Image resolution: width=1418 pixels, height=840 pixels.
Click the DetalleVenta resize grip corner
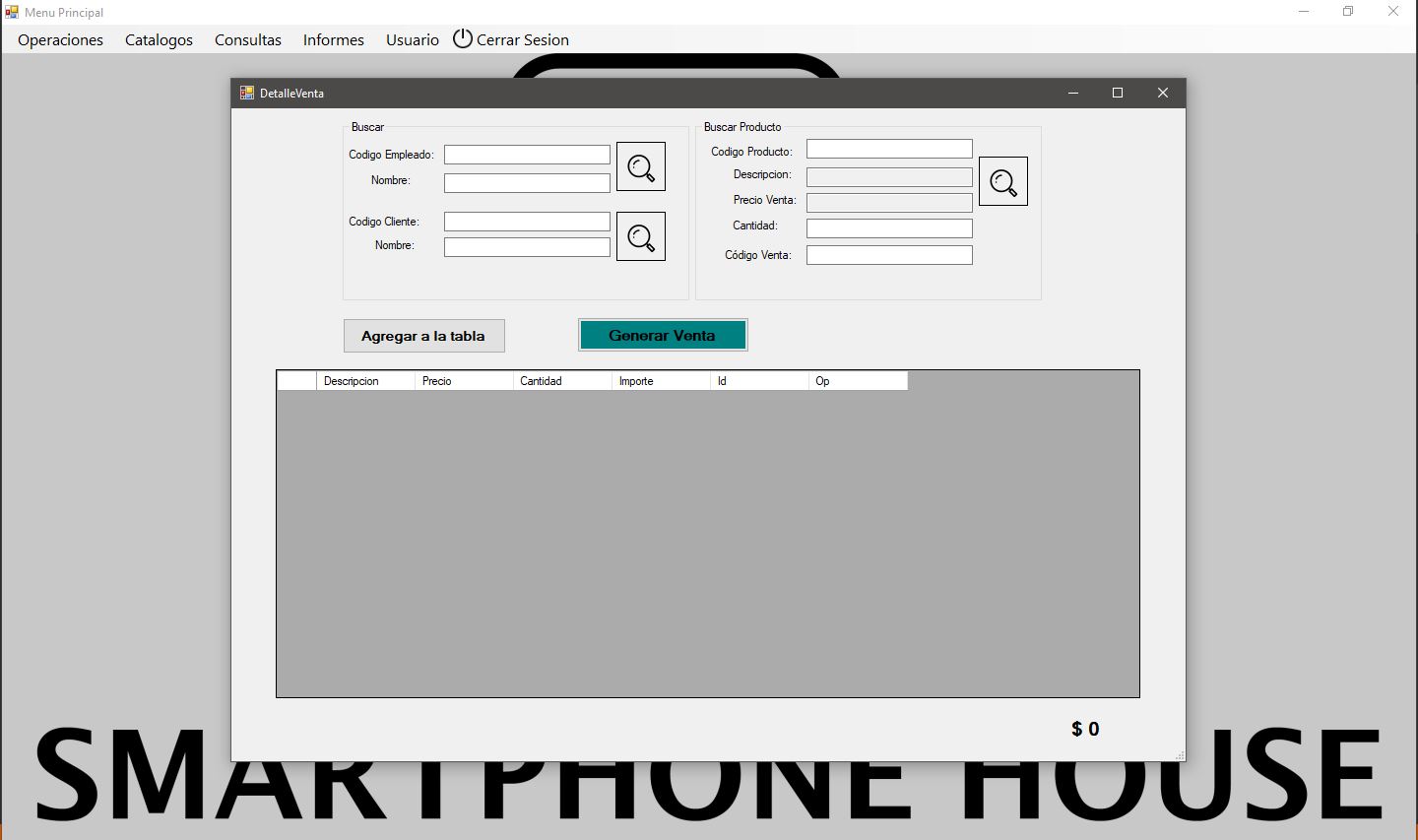pyautogui.click(x=1179, y=754)
